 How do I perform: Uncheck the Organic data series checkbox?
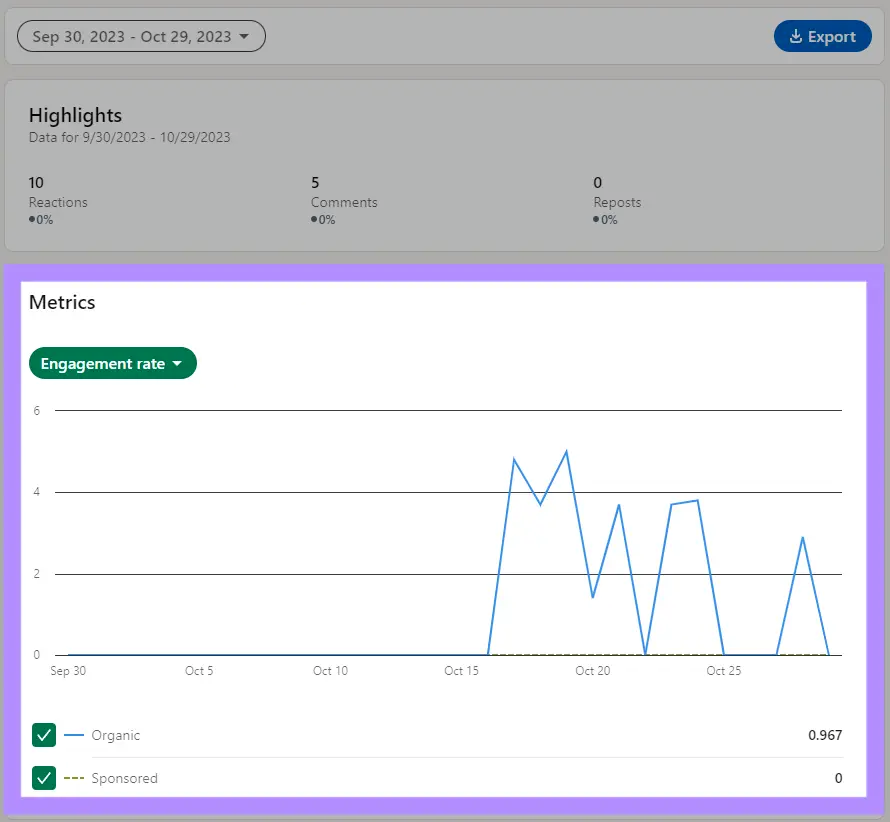click(x=44, y=735)
